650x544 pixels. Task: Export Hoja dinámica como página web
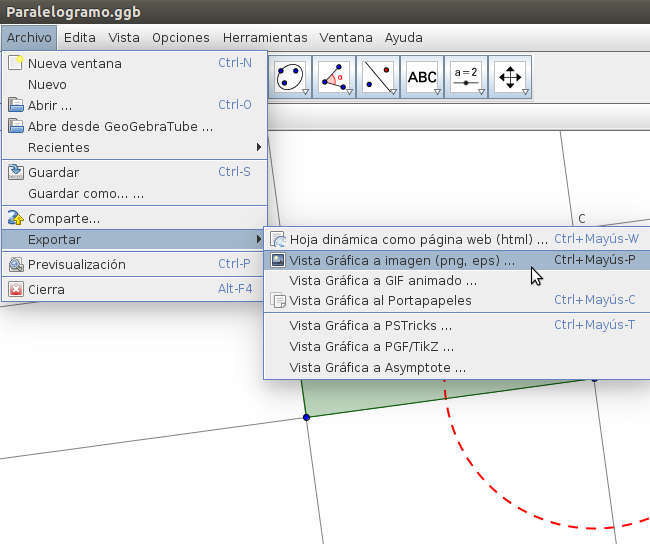458,239
